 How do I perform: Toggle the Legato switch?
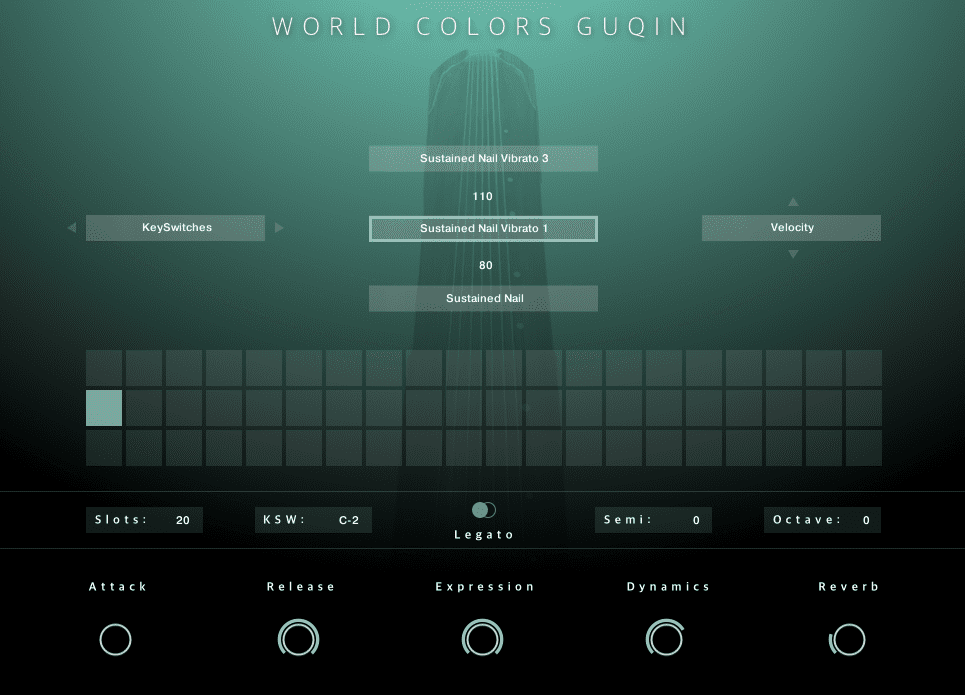(x=484, y=510)
